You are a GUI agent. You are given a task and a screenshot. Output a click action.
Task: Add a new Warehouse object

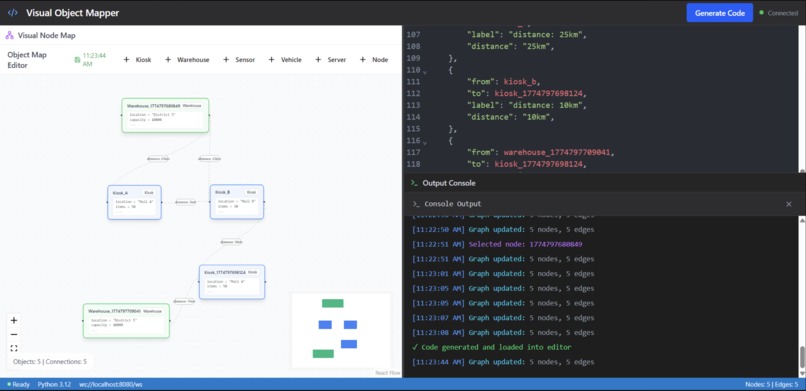187,60
